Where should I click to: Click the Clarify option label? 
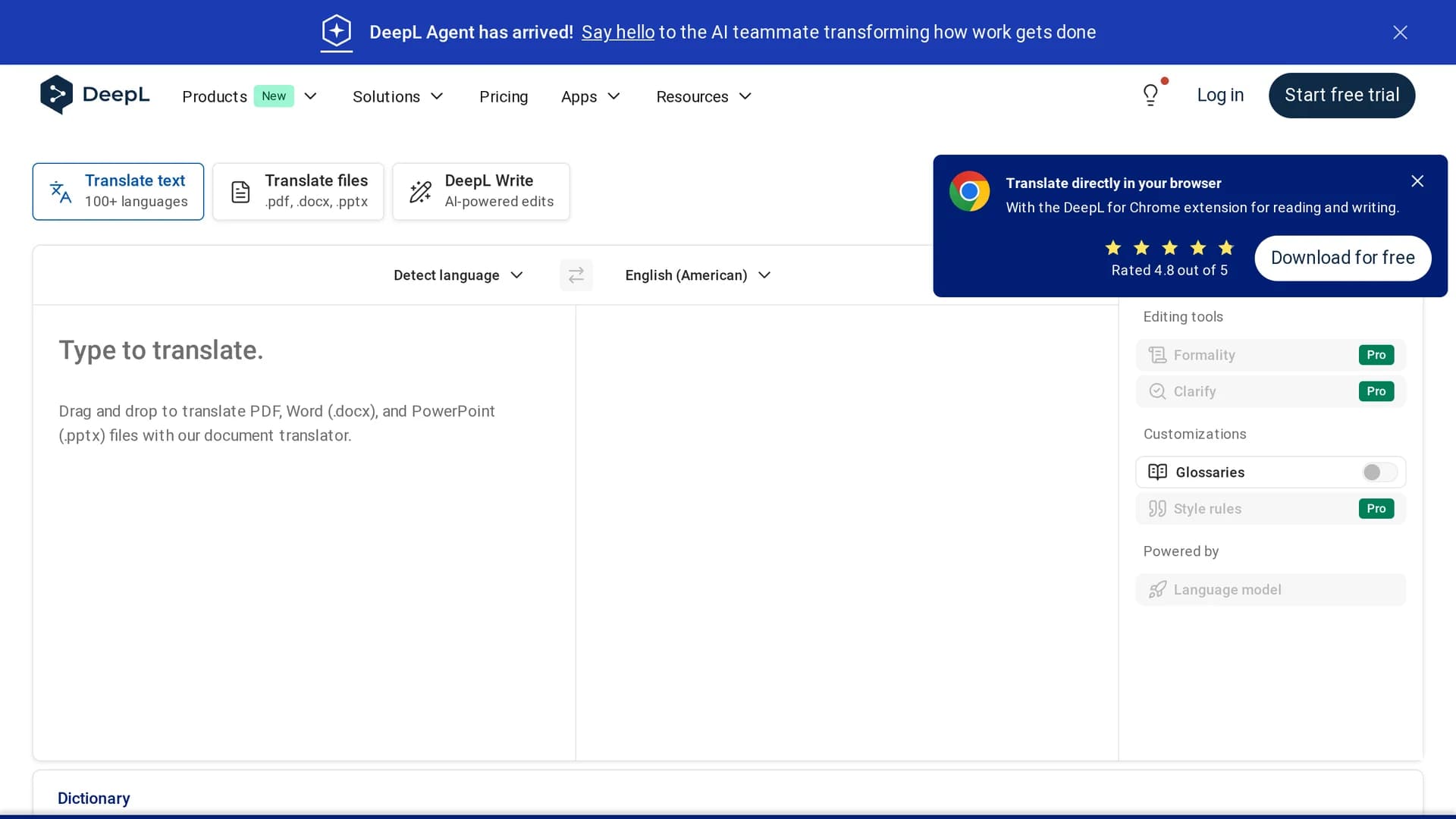(1194, 391)
